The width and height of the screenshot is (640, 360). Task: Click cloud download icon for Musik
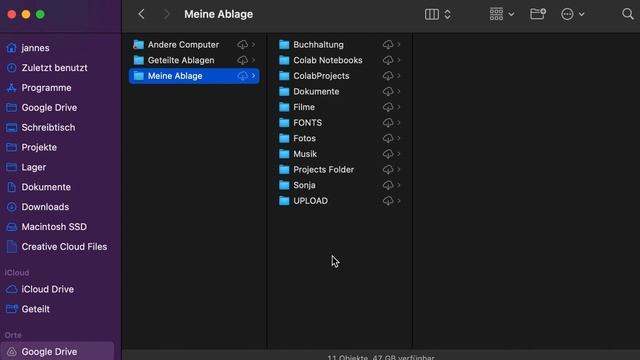[x=388, y=154]
